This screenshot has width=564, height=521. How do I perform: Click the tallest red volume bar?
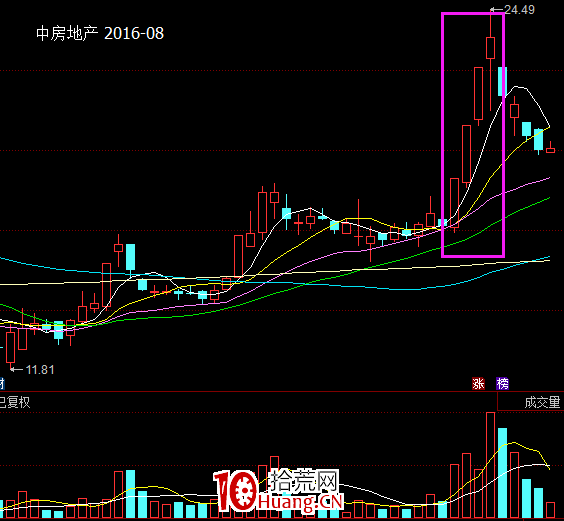pyautogui.click(x=490, y=465)
